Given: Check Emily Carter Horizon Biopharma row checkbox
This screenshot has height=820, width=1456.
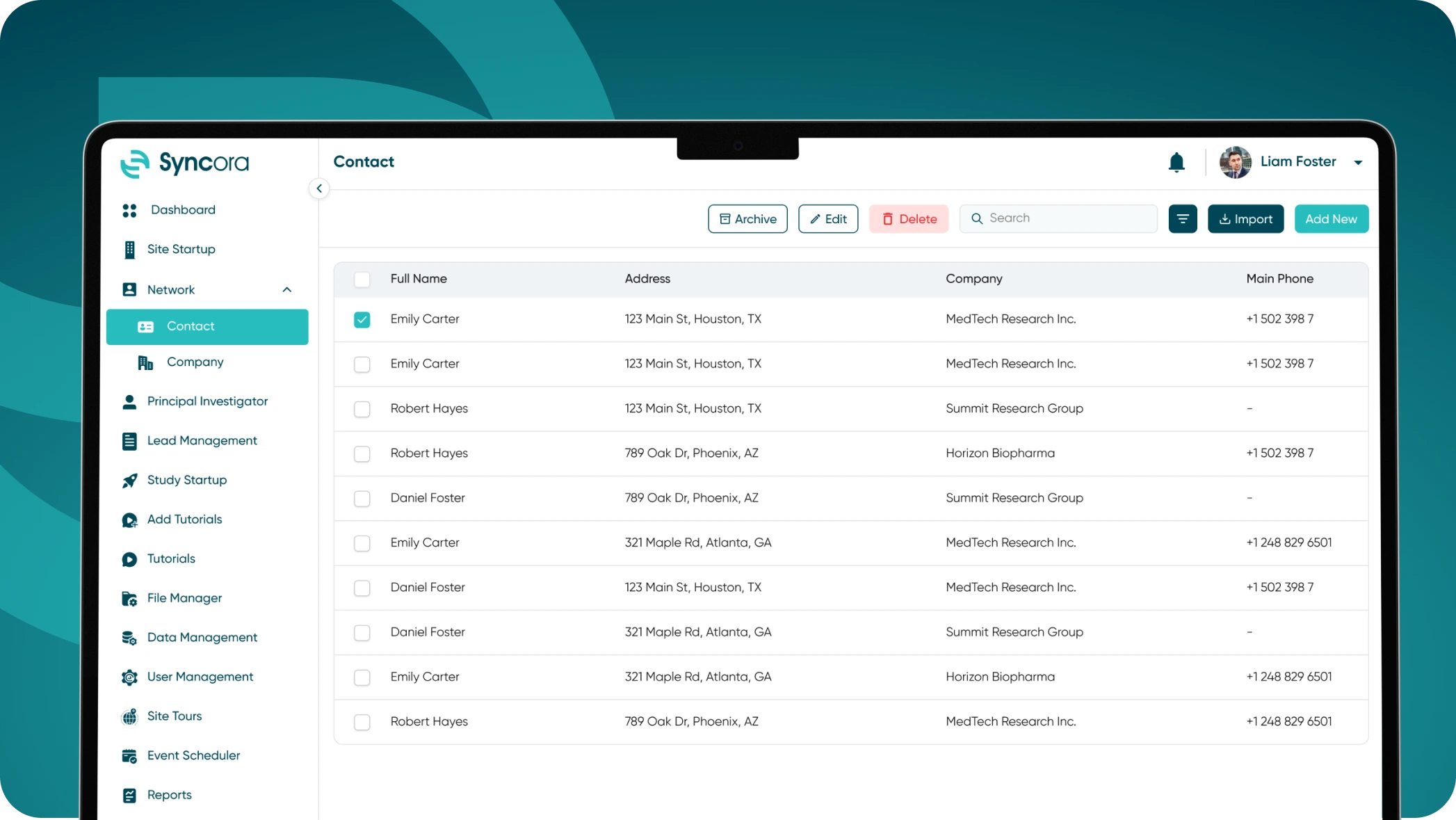Looking at the screenshot, I should tap(362, 677).
